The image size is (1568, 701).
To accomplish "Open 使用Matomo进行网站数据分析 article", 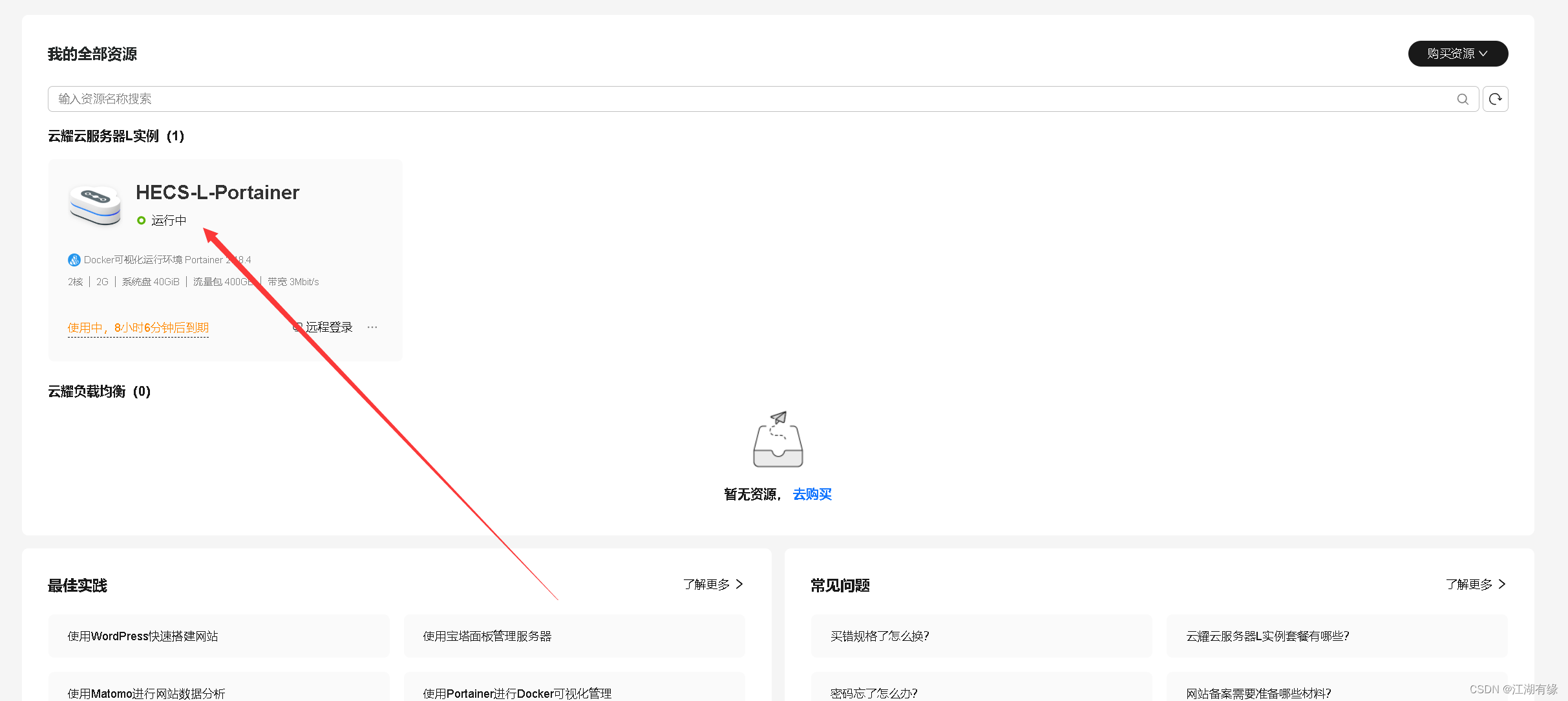I will coord(219,687).
